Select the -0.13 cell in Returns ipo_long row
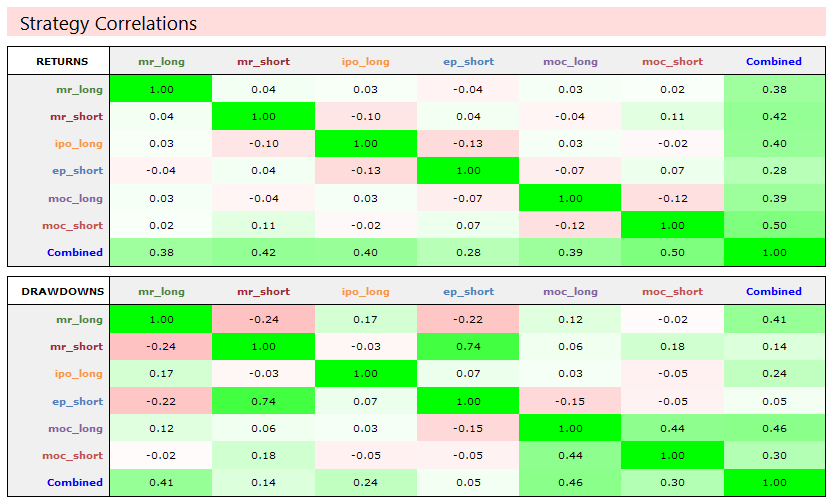Image resolution: width=833 pixels, height=504 pixels. [x=468, y=143]
